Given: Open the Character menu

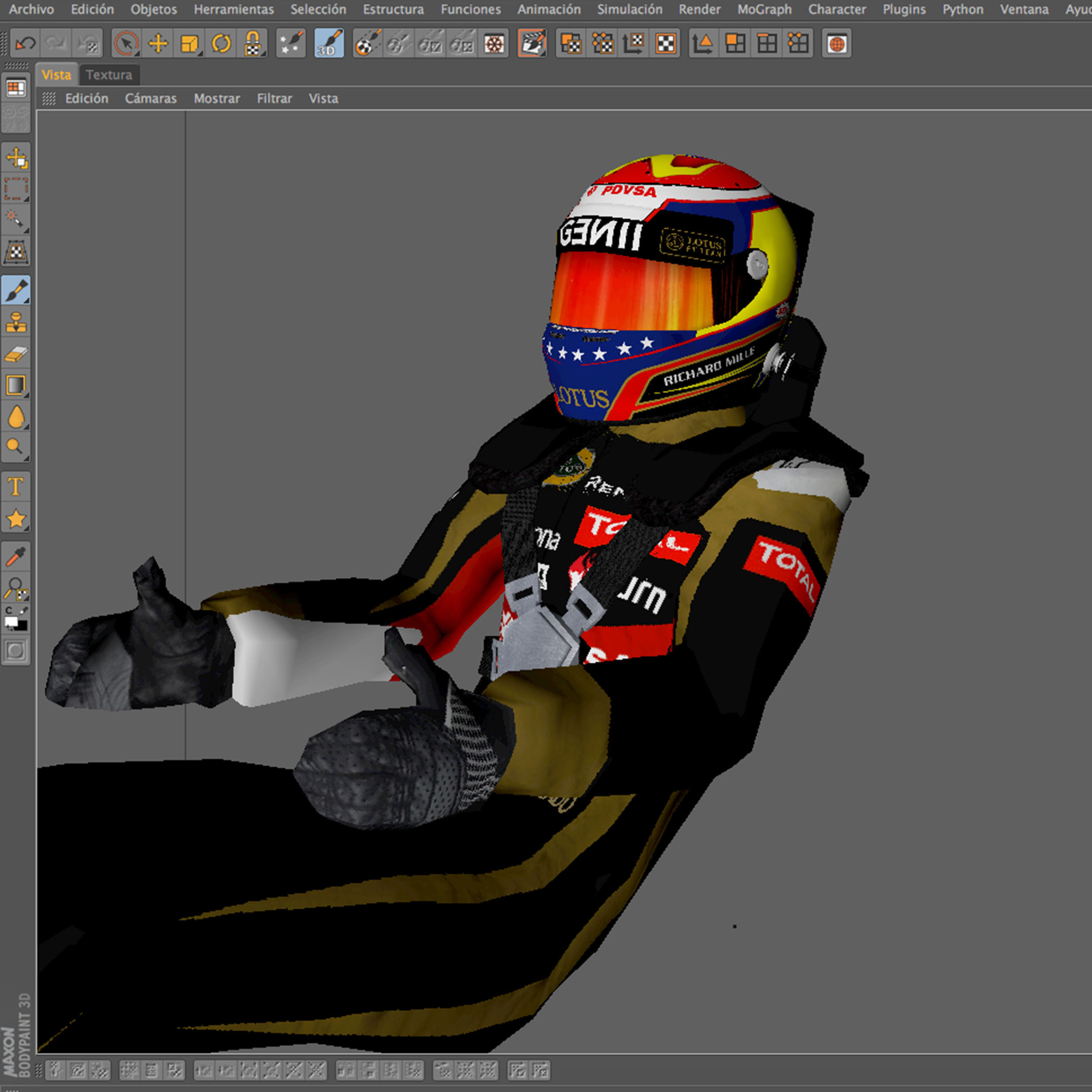Looking at the screenshot, I should click(836, 10).
